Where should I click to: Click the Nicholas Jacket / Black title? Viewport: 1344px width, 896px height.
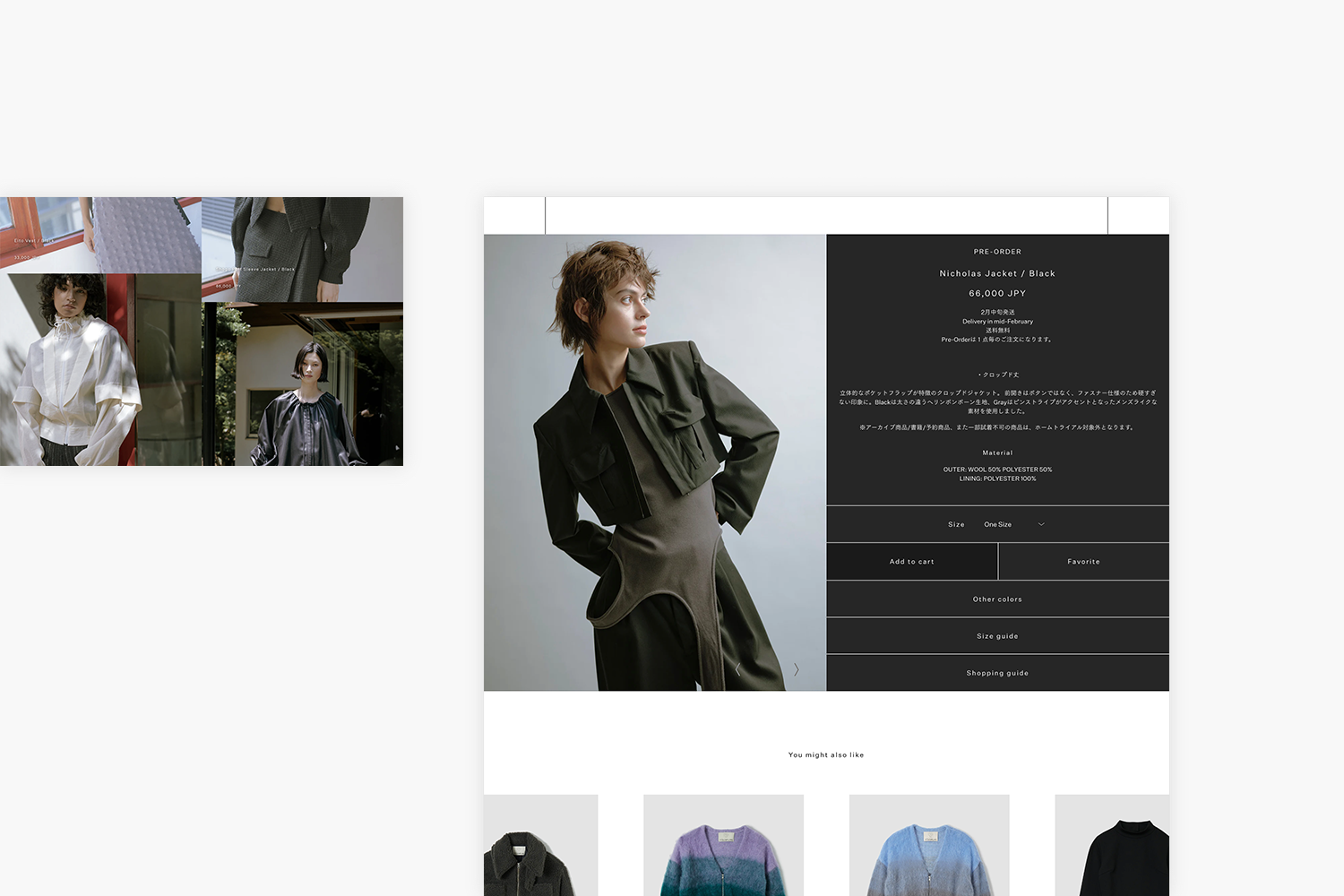997,273
